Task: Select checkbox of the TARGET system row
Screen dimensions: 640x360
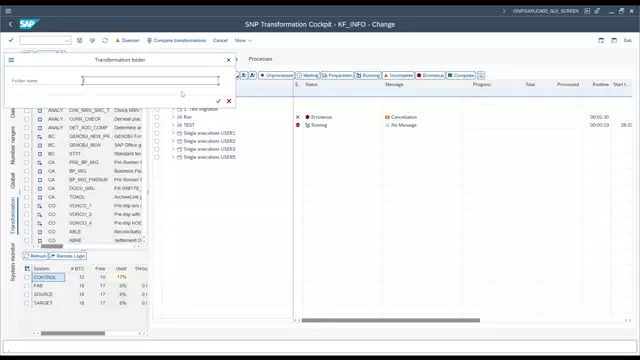Action: point(27,303)
